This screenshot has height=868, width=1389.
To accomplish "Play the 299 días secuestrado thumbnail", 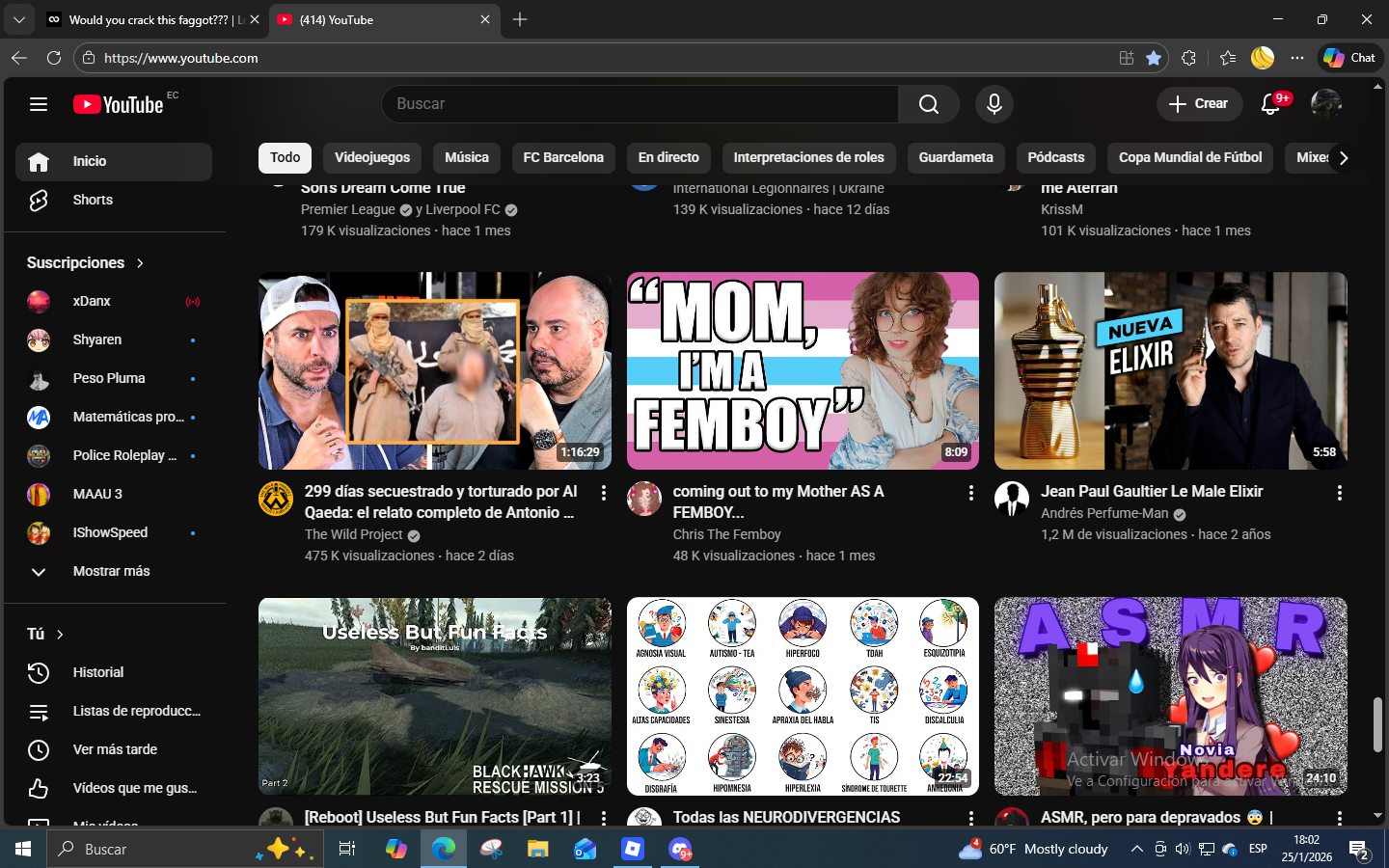I will coord(435,371).
